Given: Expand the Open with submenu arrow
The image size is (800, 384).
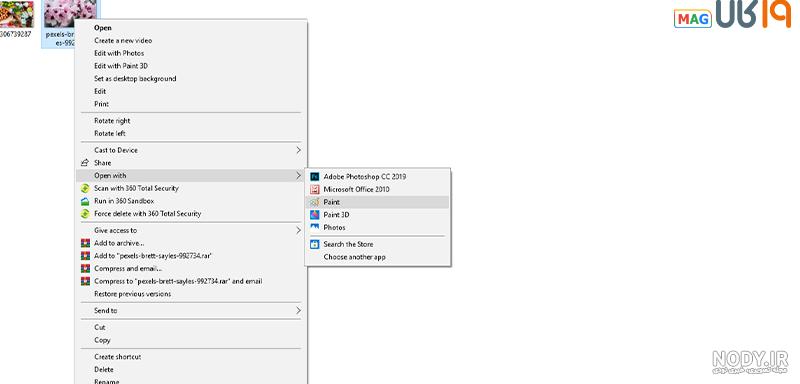Looking at the screenshot, I should 298,175.
